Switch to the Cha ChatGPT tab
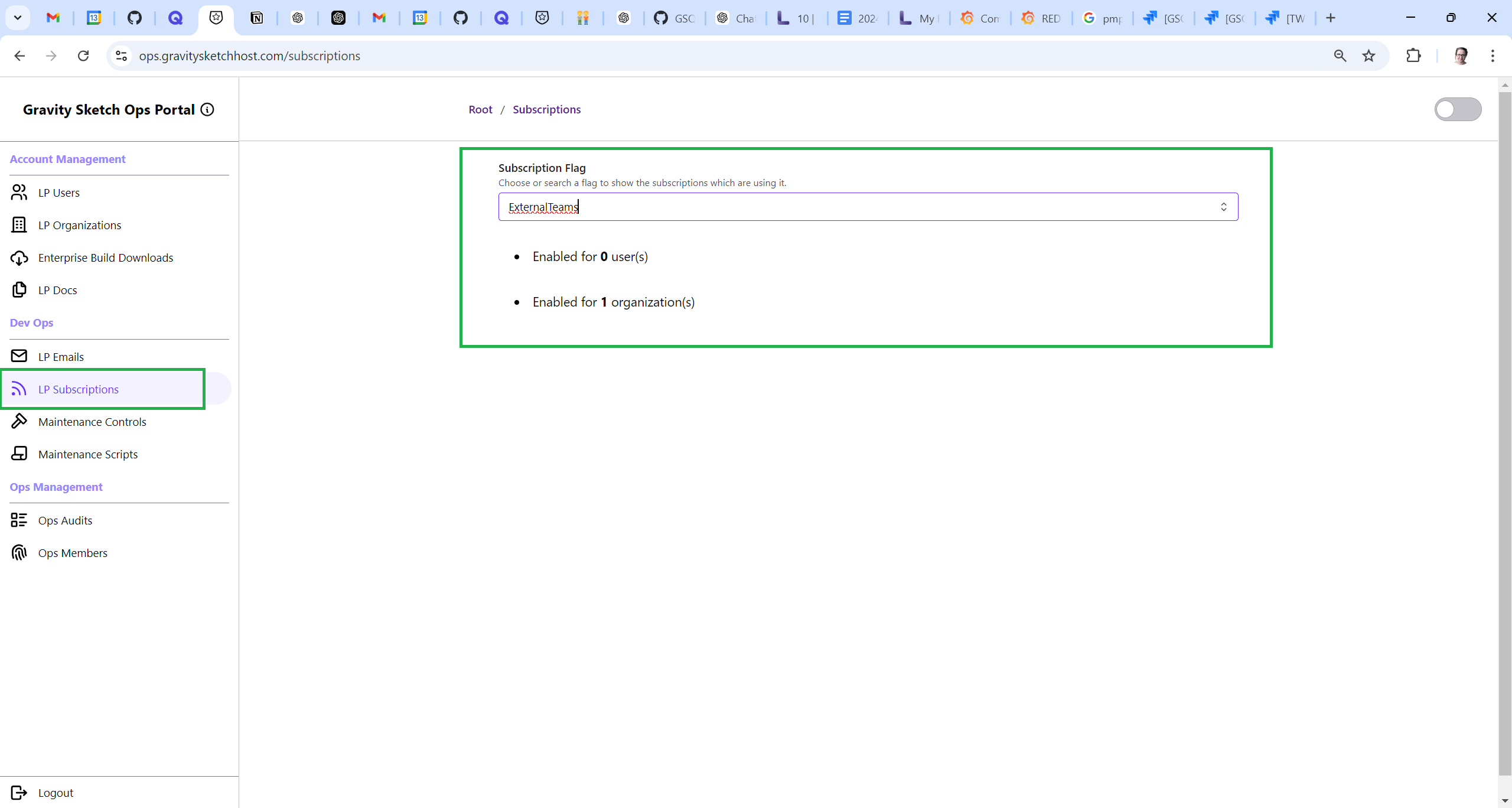 [735, 18]
